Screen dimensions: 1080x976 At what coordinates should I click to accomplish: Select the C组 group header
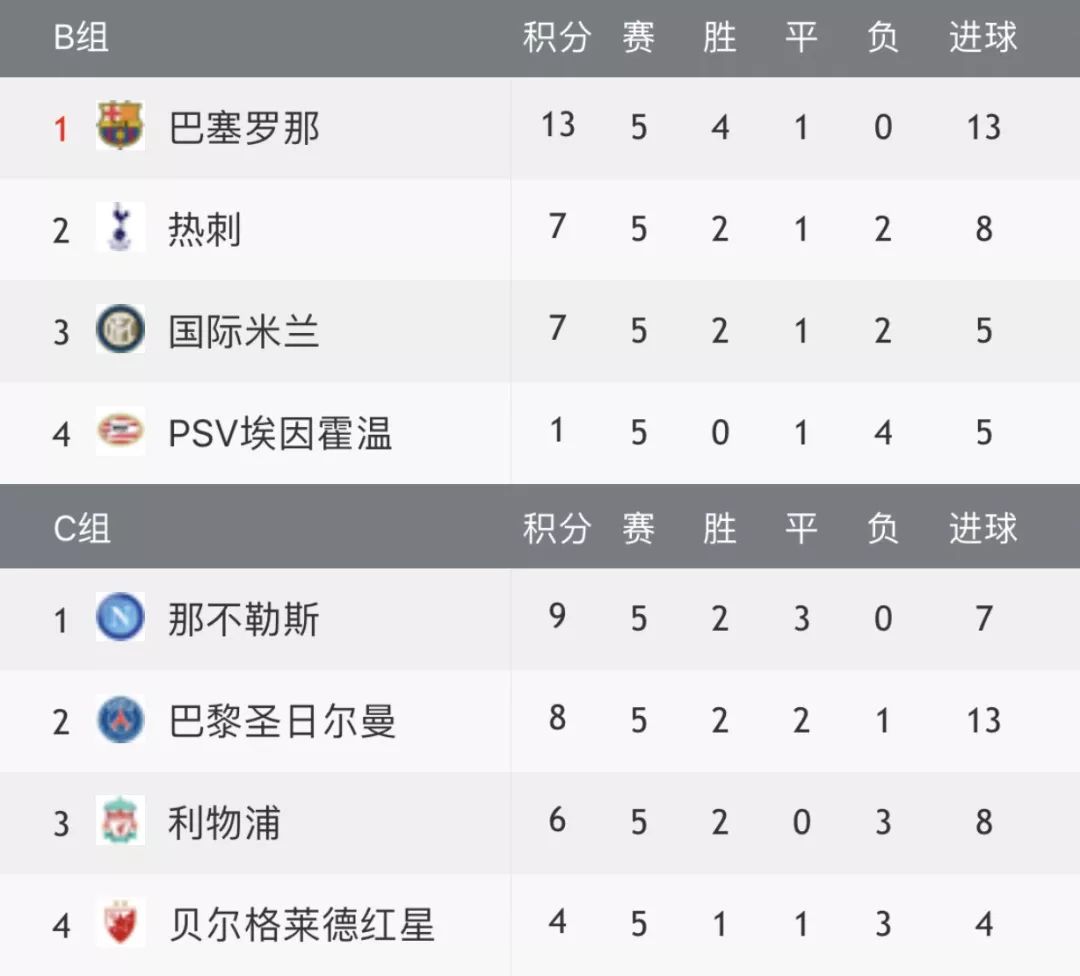coord(82,528)
